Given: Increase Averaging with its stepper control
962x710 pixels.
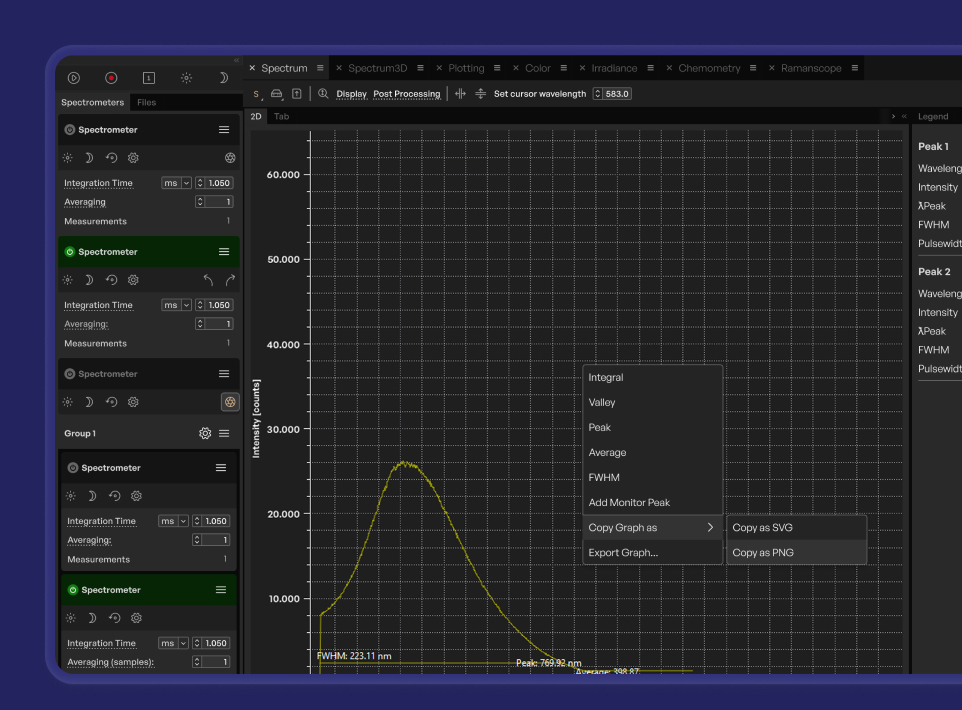Looking at the screenshot, I should click(x=198, y=199).
